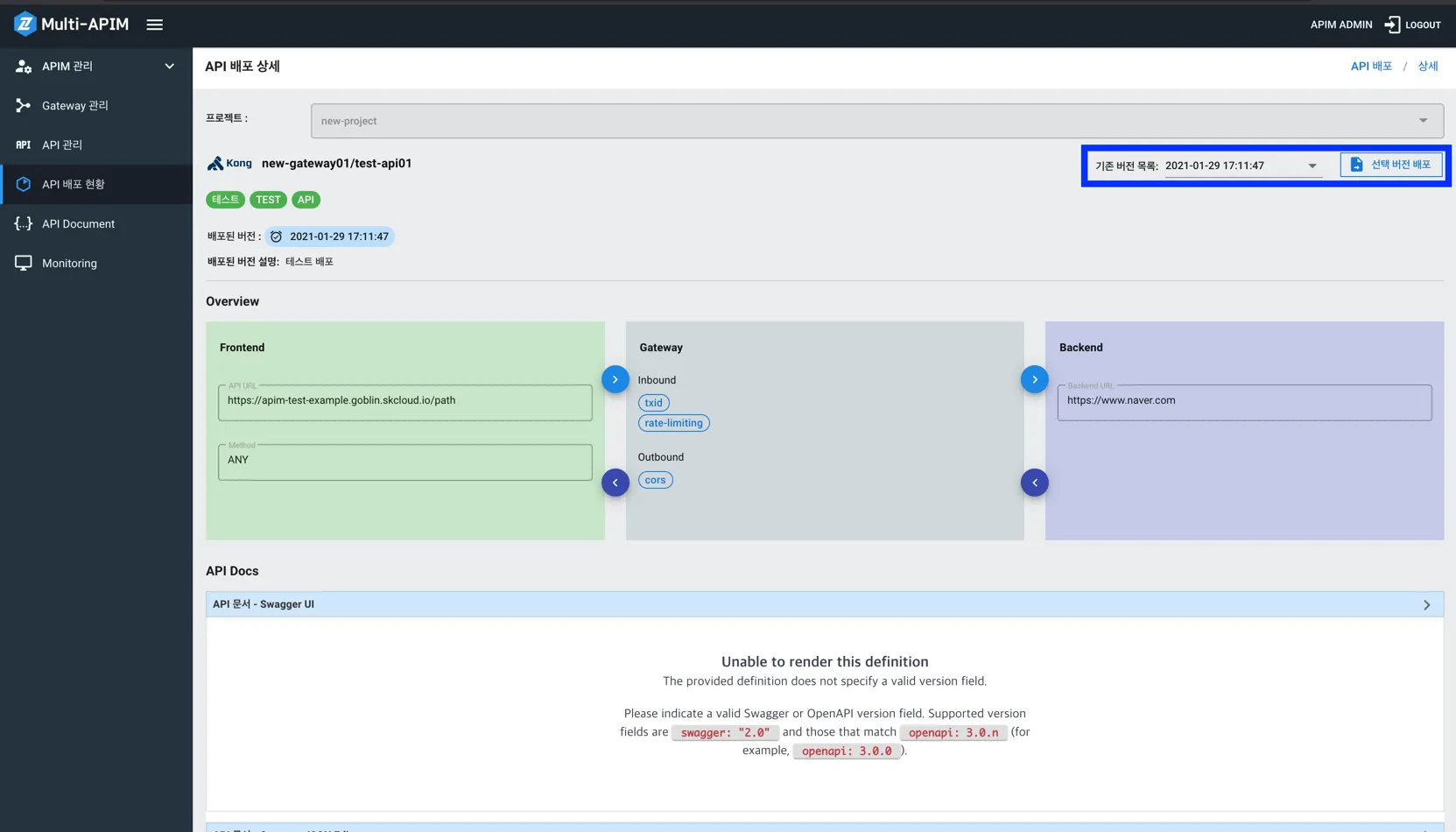The width and height of the screenshot is (1456, 832).
Task: Click the API URL input field
Action: coord(404,401)
